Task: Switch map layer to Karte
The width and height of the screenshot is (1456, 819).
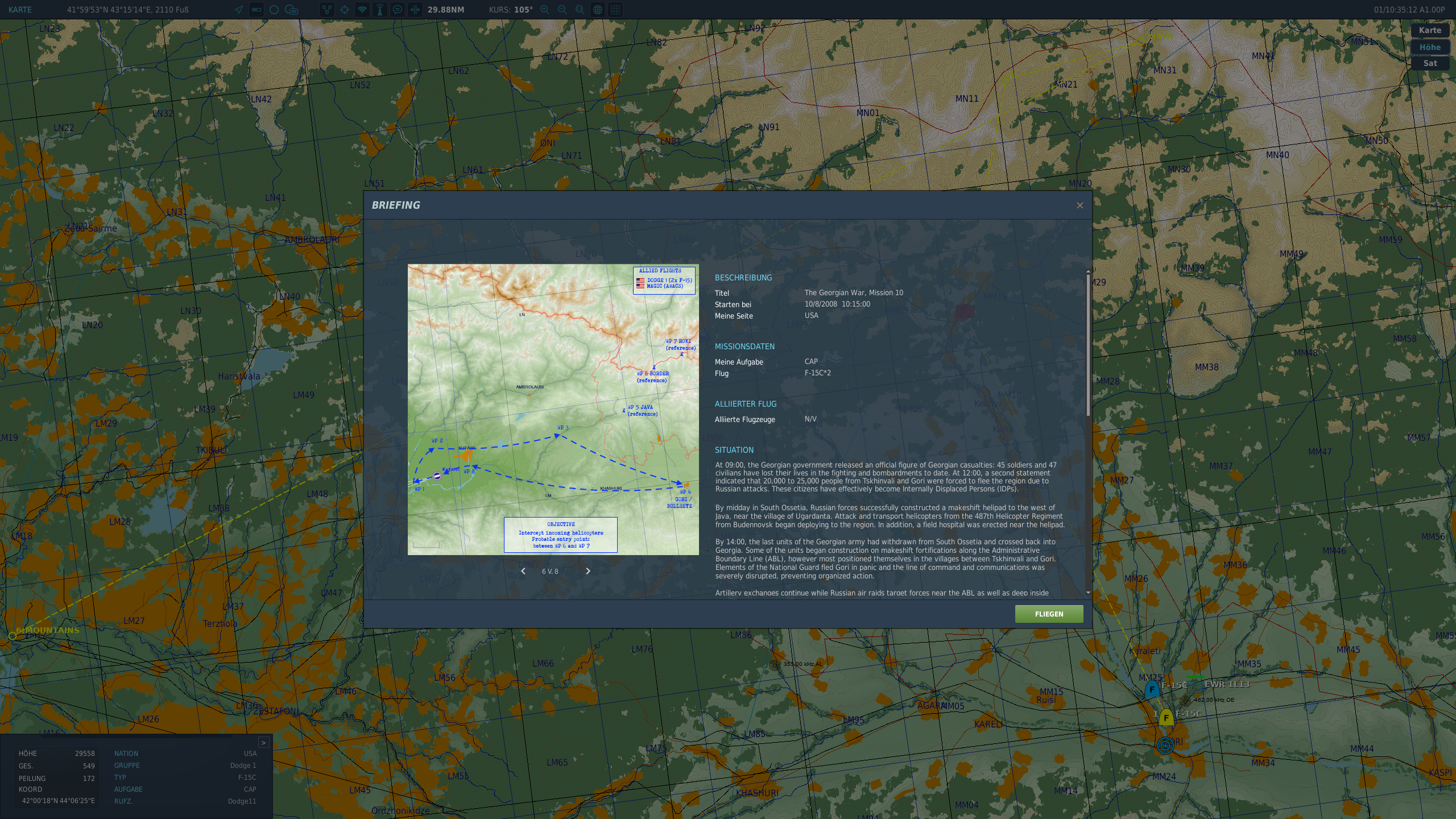Action: click(x=1430, y=31)
